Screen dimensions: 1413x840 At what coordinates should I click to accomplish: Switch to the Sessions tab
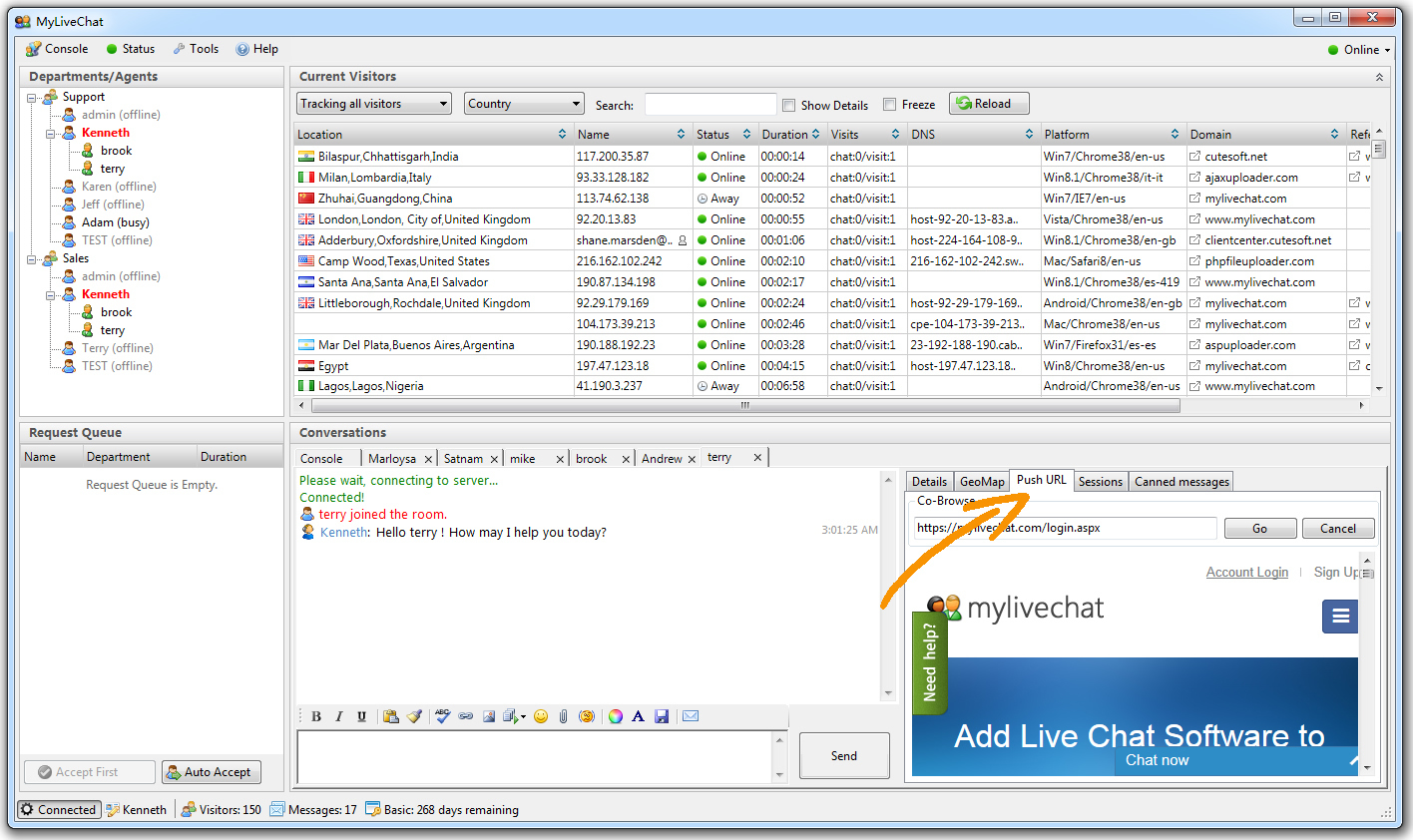pyautogui.click(x=1101, y=482)
